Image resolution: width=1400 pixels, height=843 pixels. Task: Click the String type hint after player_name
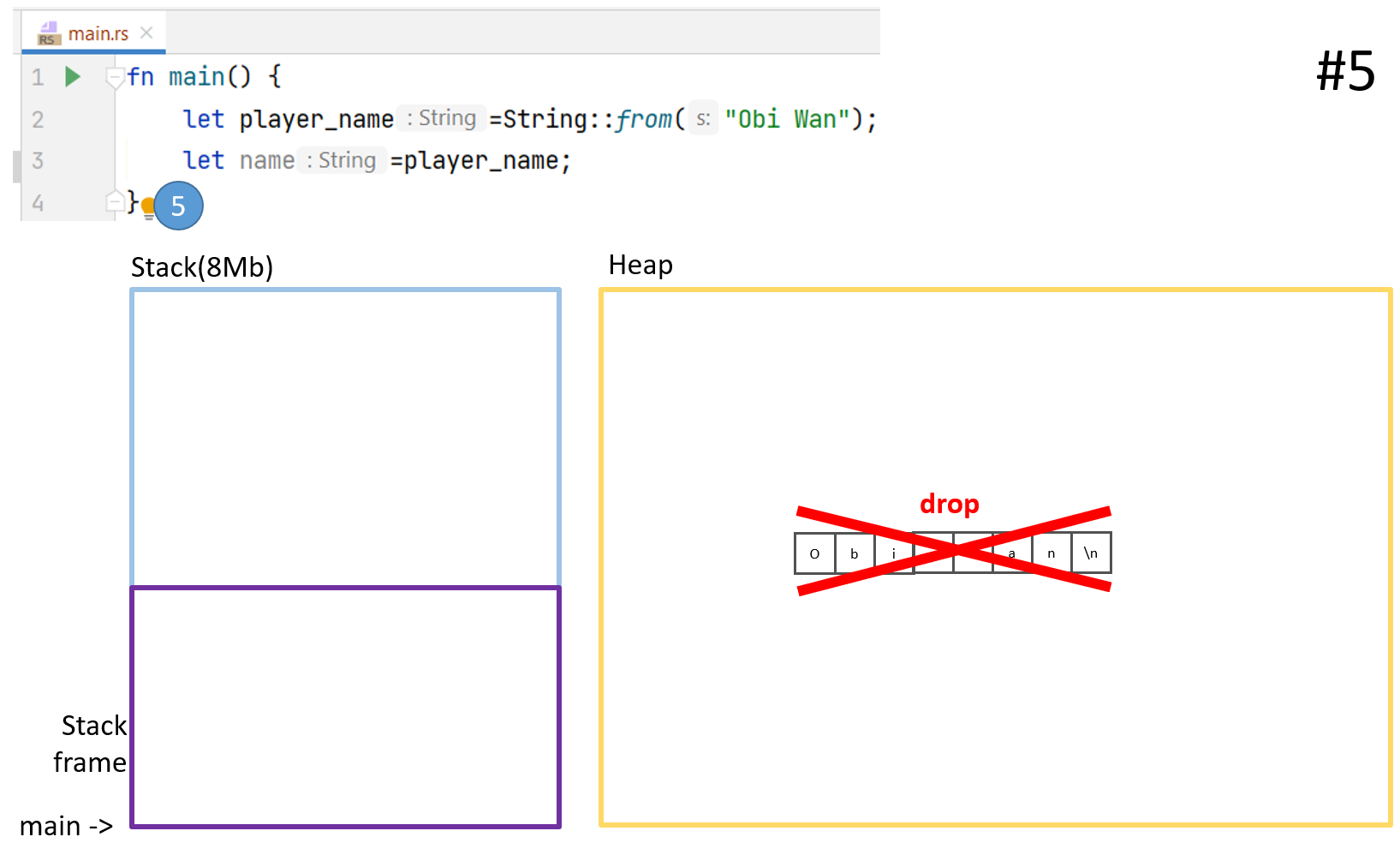[x=442, y=118]
